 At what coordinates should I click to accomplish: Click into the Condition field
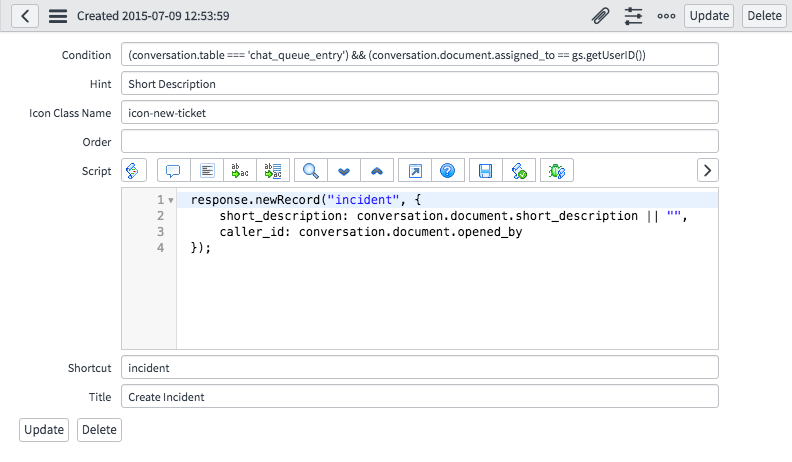click(420, 55)
